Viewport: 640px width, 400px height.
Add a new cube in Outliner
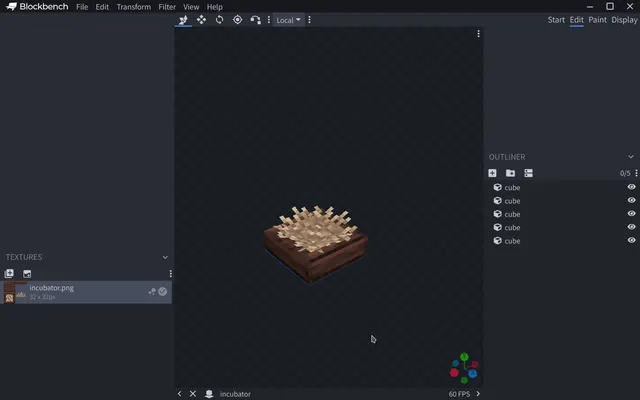pos(492,173)
